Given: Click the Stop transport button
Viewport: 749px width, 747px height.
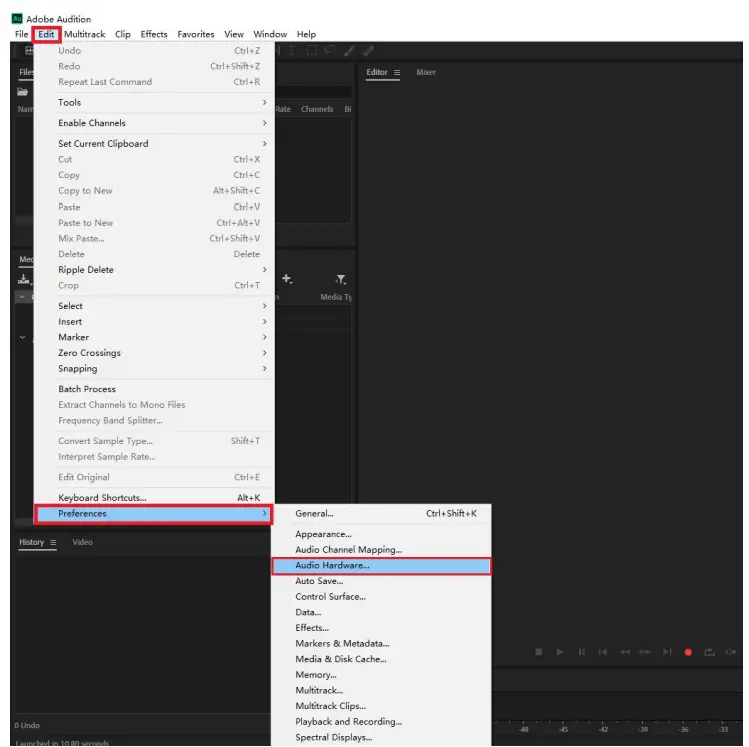Looking at the screenshot, I should pos(538,652).
